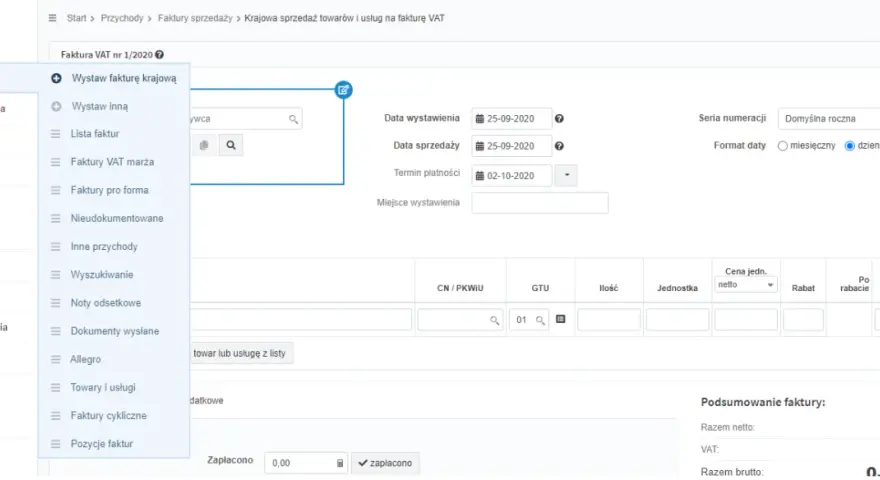The image size is (880, 480).
Task: Click the hamburger menu icon beside Start
Action: pyautogui.click(x=52, y=18)
